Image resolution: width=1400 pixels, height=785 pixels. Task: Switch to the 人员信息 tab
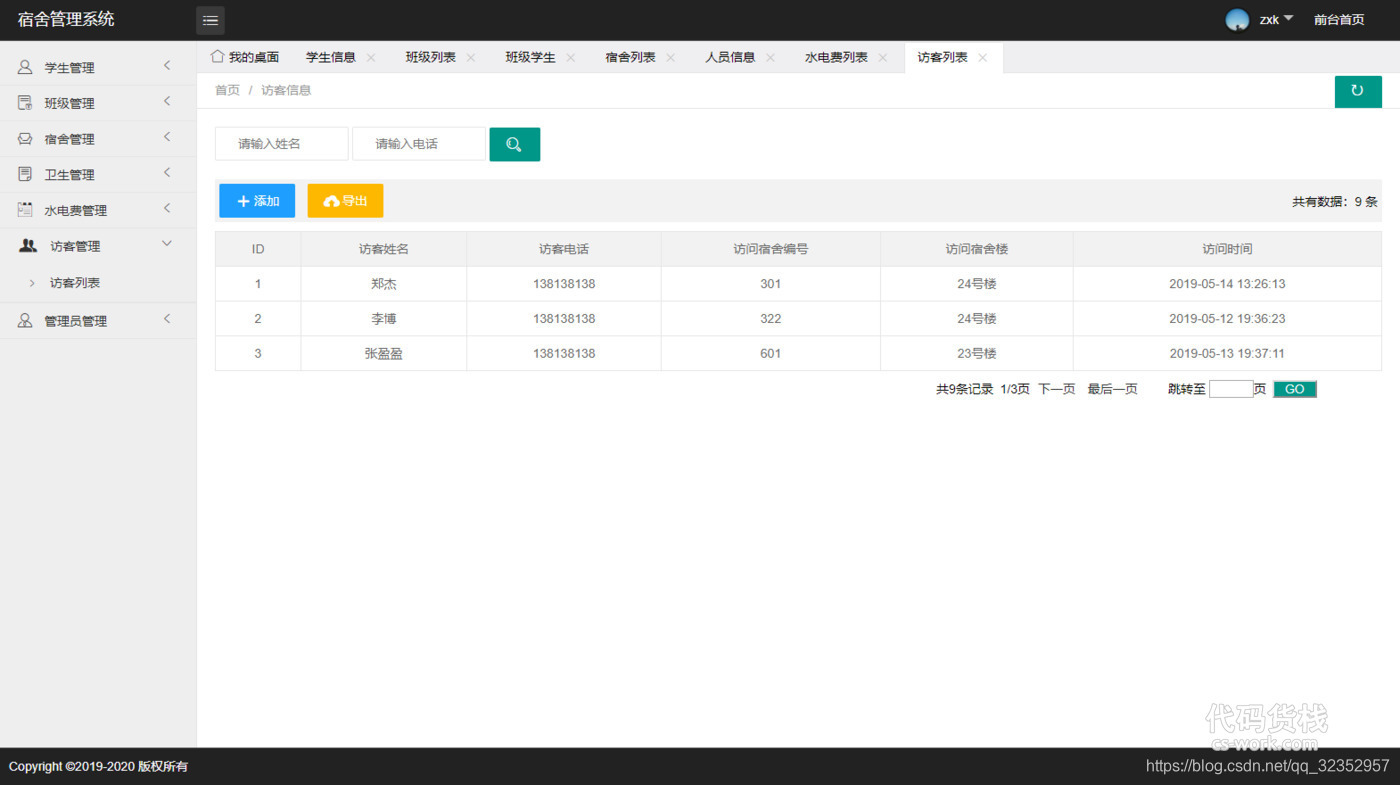(x=731, y=58)
